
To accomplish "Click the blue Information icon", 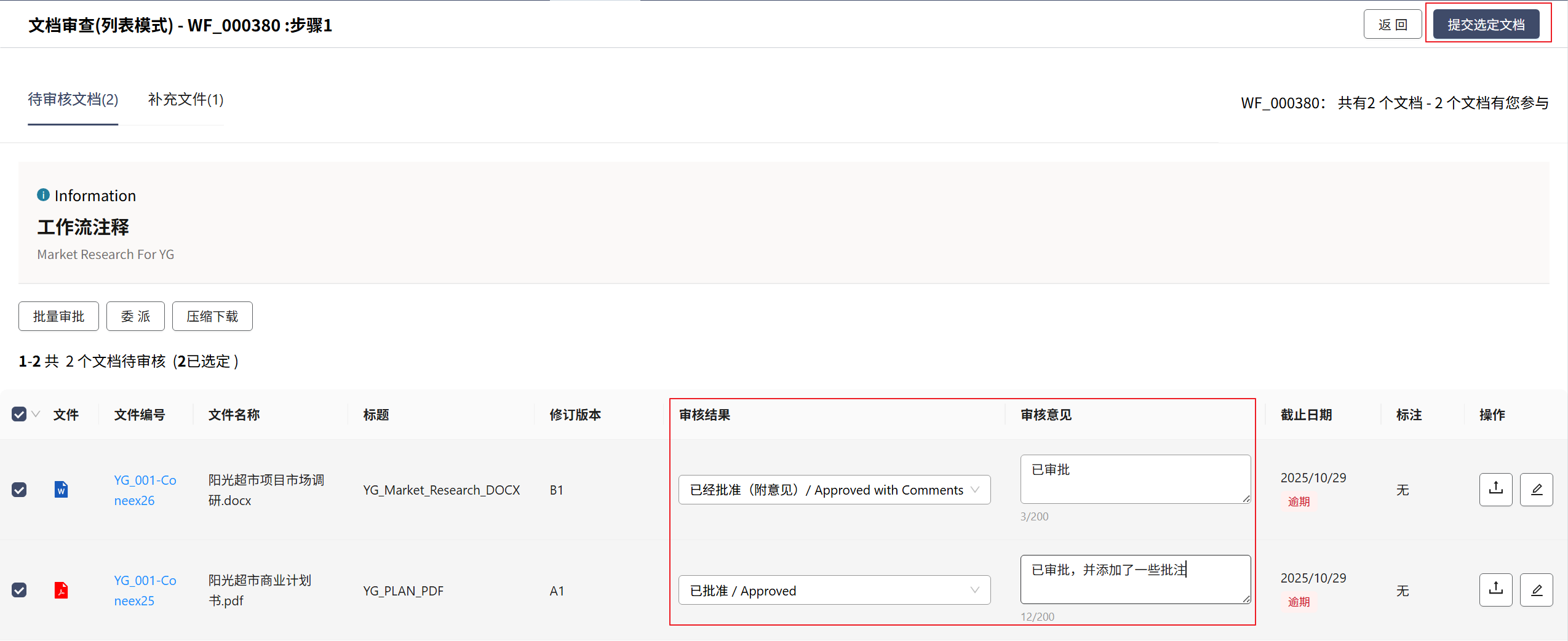I will (x=43, y=195).
